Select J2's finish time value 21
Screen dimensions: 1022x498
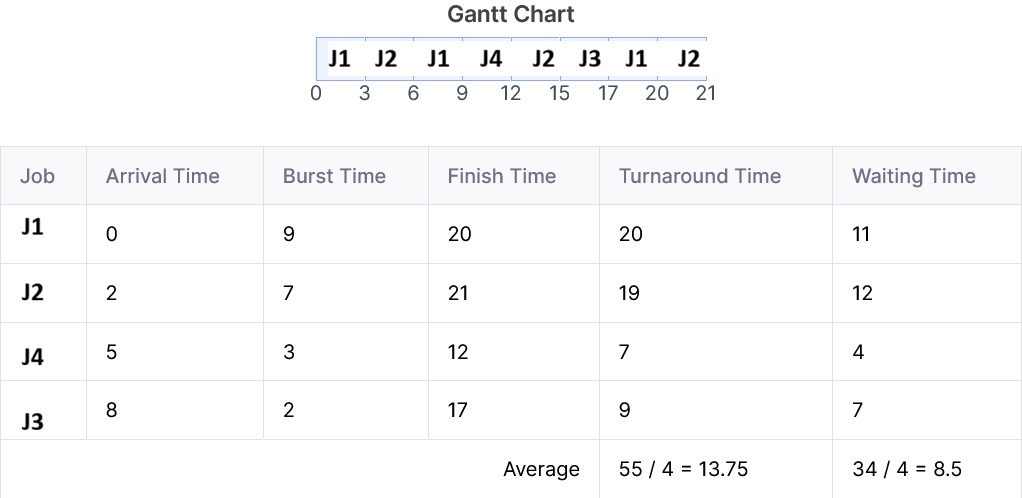click(x=458, y=293)
